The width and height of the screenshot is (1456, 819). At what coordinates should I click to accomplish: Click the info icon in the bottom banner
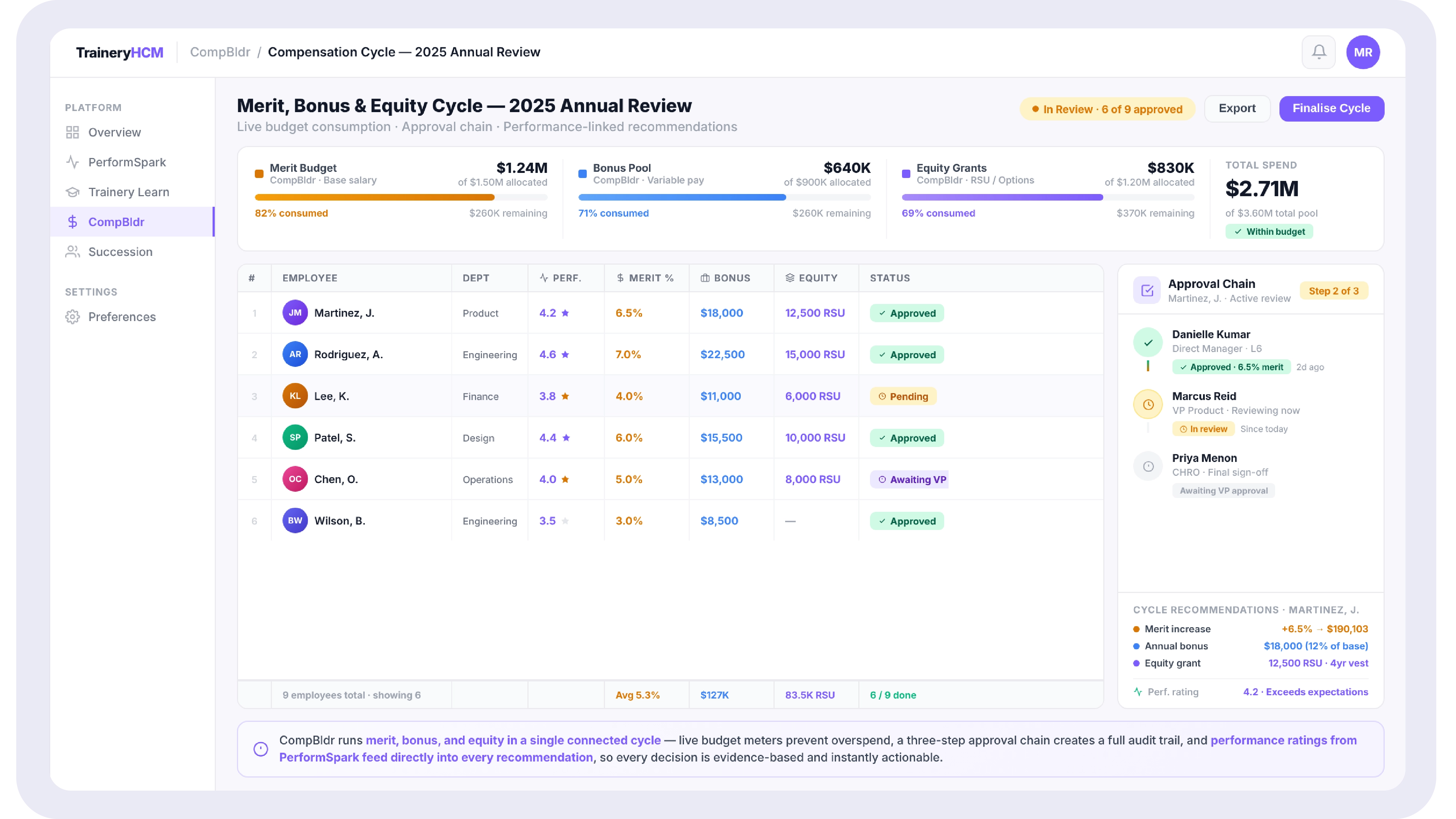tap(261, 749)
